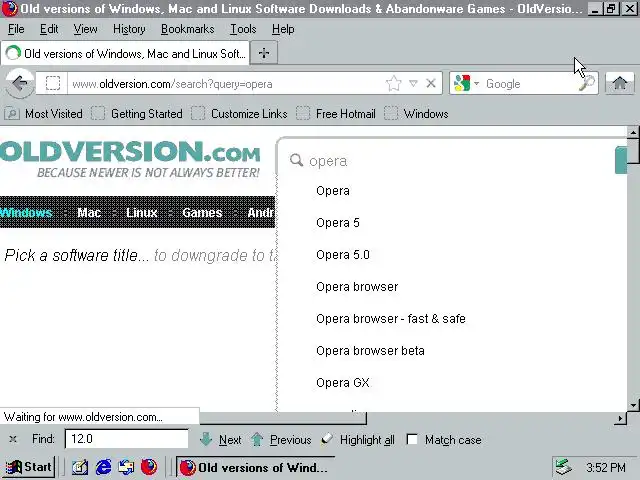Image resolution: width=640 pixels, height=480 pixels.
Task: Click the network system tray icon
Action: click(564, 467)
